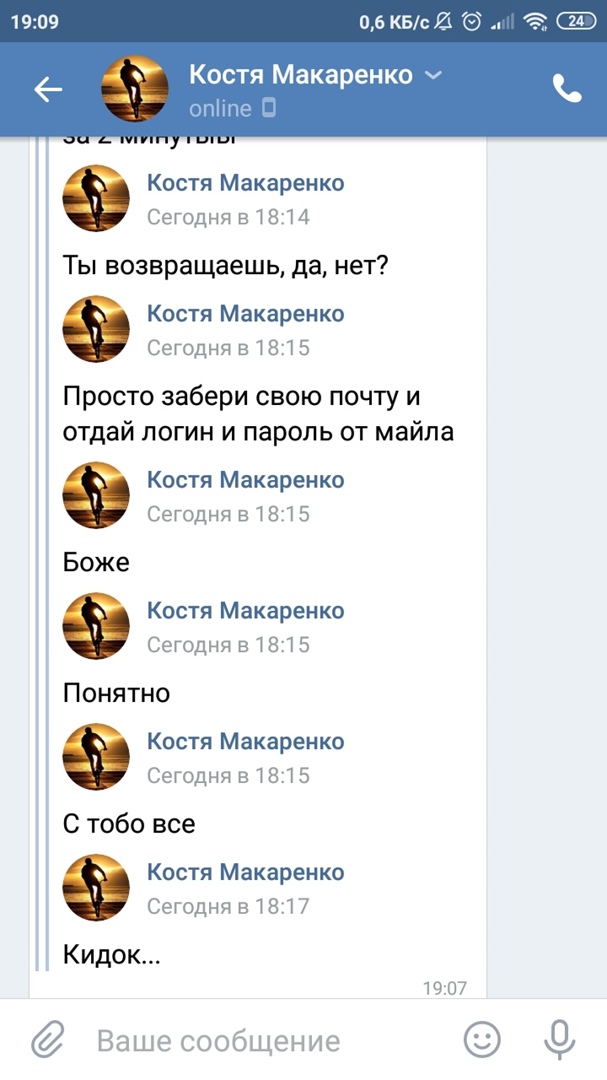Viewport: 607px width, 1080px height.
Task: Select the message "С тобо все"
Action: 129,824
